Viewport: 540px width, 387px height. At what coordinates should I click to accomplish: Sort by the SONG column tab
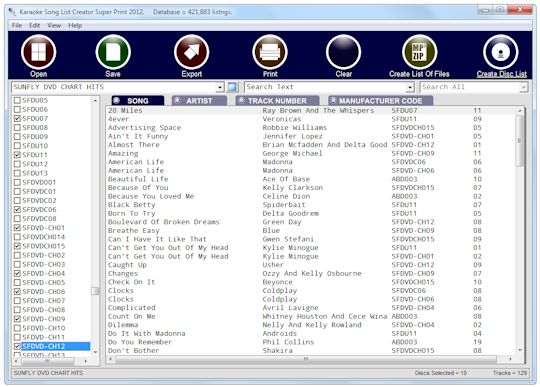(138, 101)
